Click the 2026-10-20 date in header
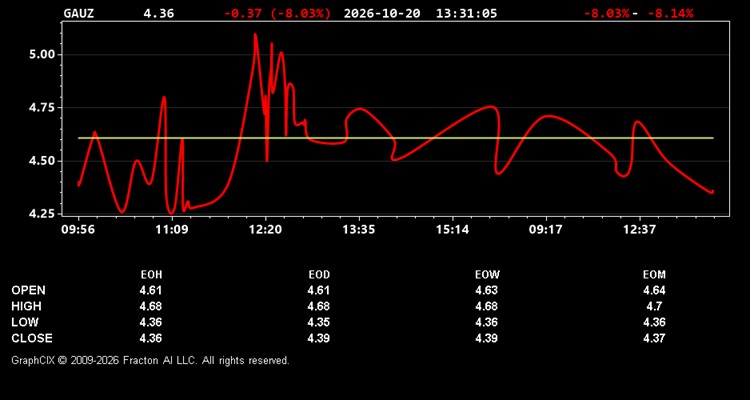 click(x=382, y=13)
